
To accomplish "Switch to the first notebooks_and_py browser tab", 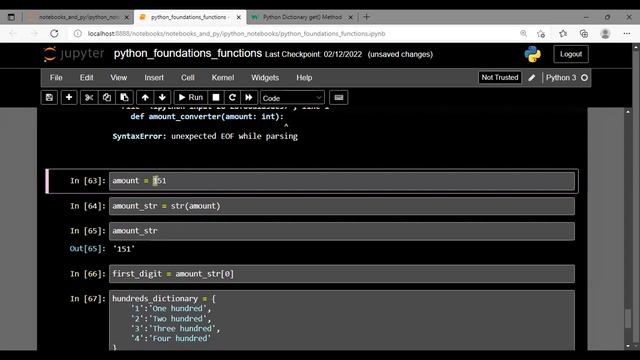I will 79,17.
